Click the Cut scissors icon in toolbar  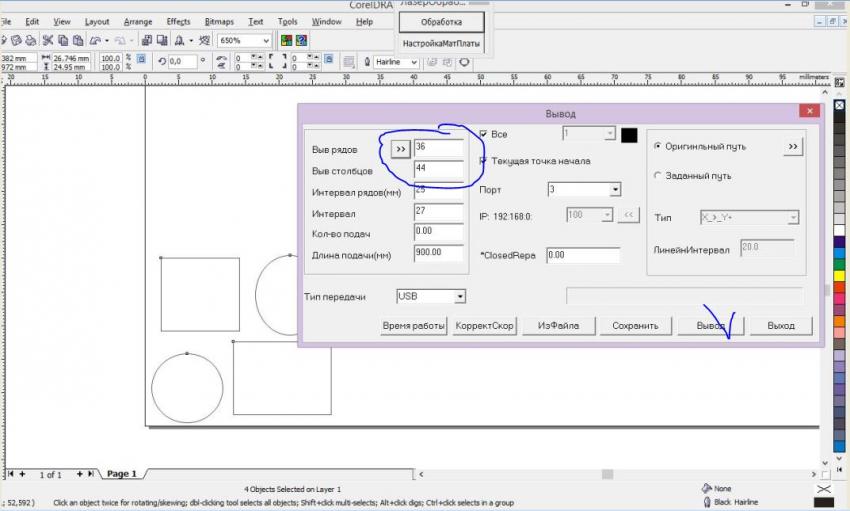coord(47,41)
